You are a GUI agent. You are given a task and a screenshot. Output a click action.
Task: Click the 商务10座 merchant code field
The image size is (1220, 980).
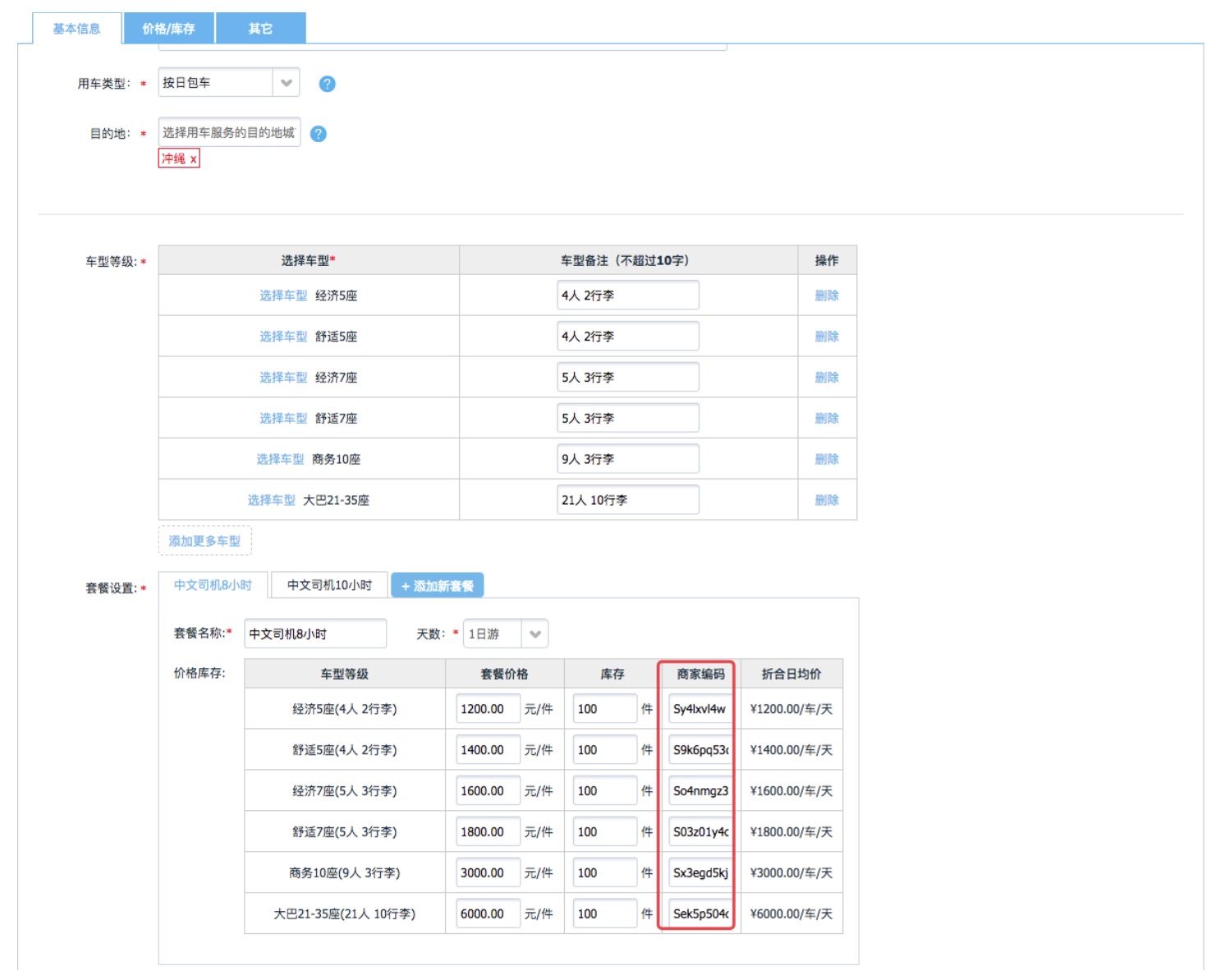[699, 872]
